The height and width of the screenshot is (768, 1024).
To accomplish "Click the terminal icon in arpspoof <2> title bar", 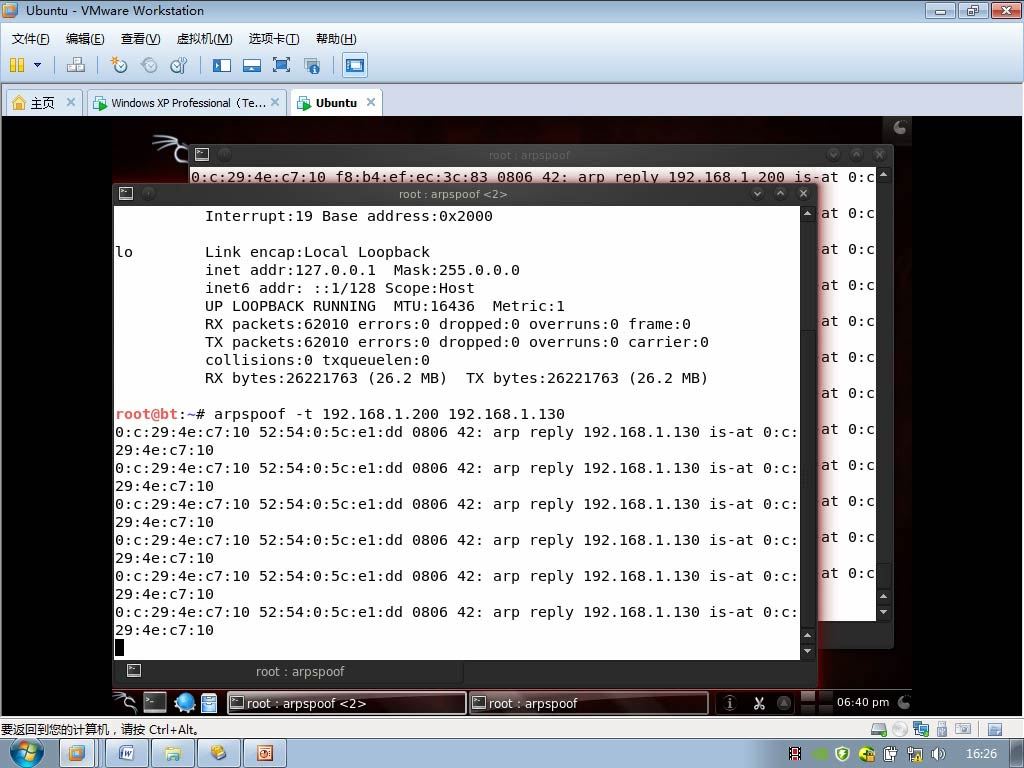I will [x=126, y=193].
